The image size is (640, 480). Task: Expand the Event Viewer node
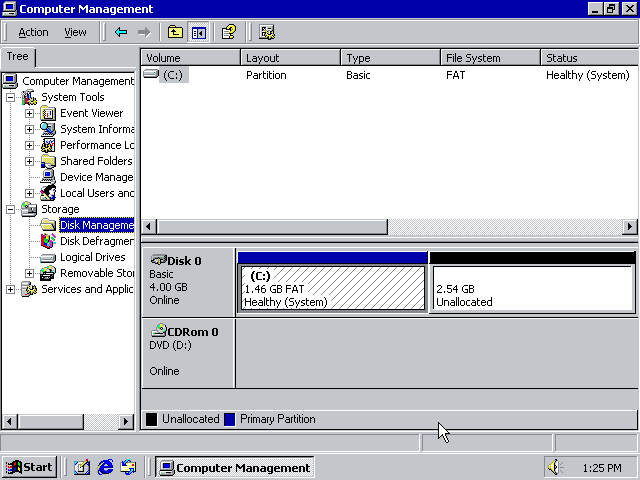tap(29, 113)
